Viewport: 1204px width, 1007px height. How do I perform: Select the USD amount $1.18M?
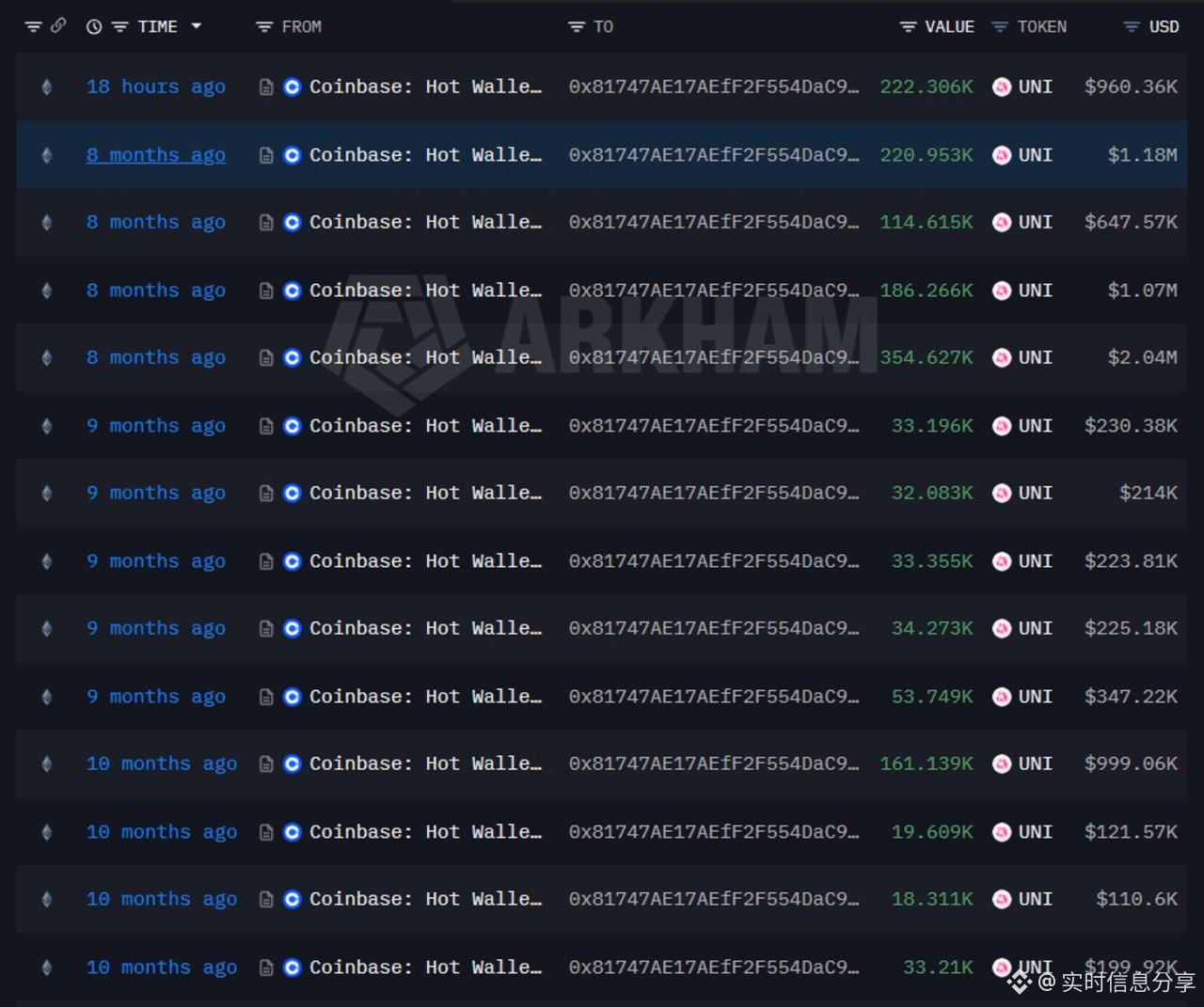pyautogui.click(x=1142, y=155)
